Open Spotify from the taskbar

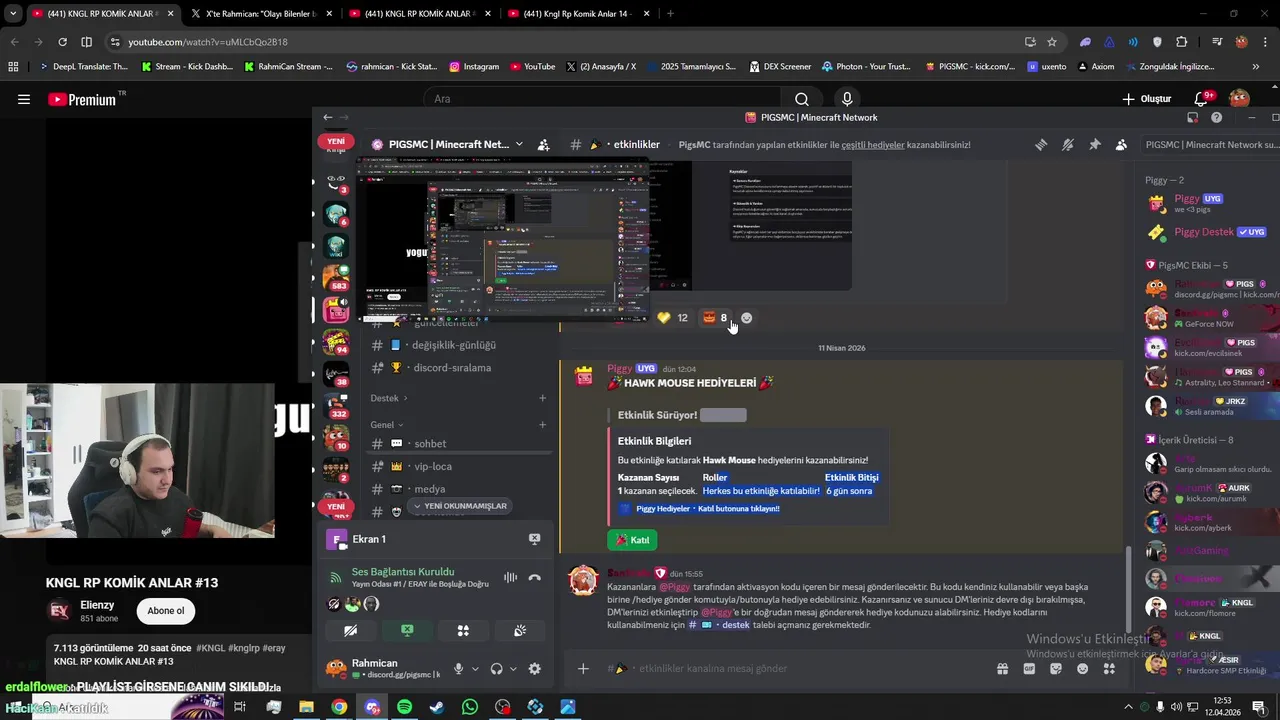[x=404, y=707]
